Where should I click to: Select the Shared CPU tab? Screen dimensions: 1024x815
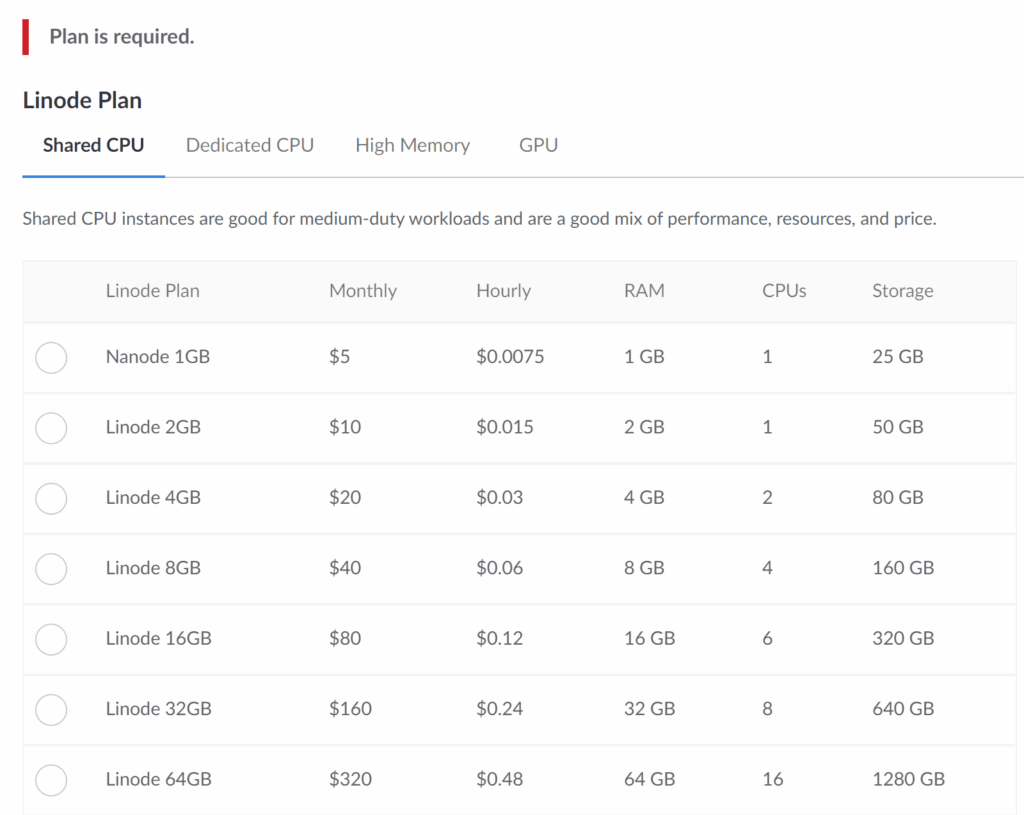click(93, 145)
